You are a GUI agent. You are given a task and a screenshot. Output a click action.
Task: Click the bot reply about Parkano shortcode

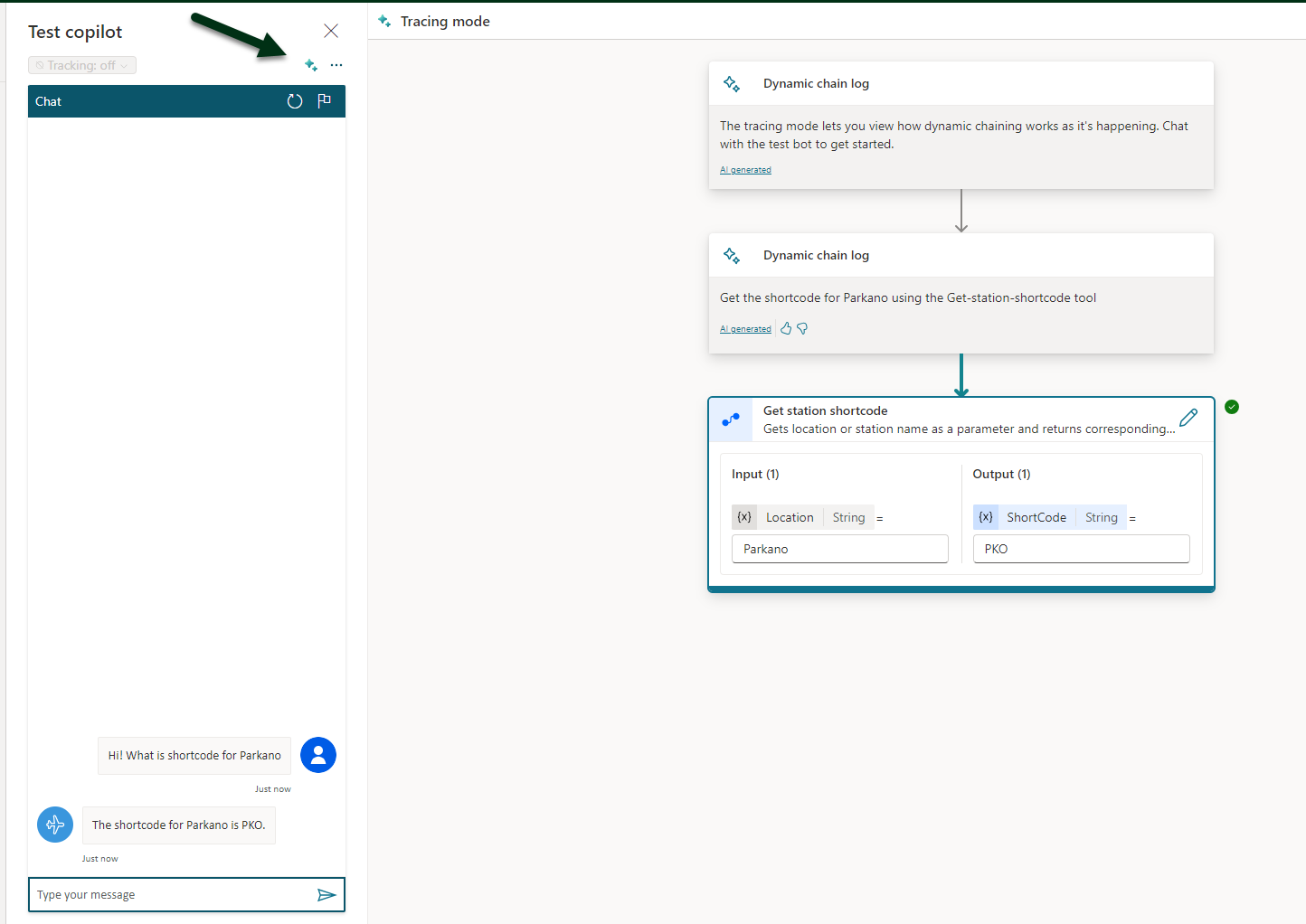pyautogui.click(x=179, y=825)
